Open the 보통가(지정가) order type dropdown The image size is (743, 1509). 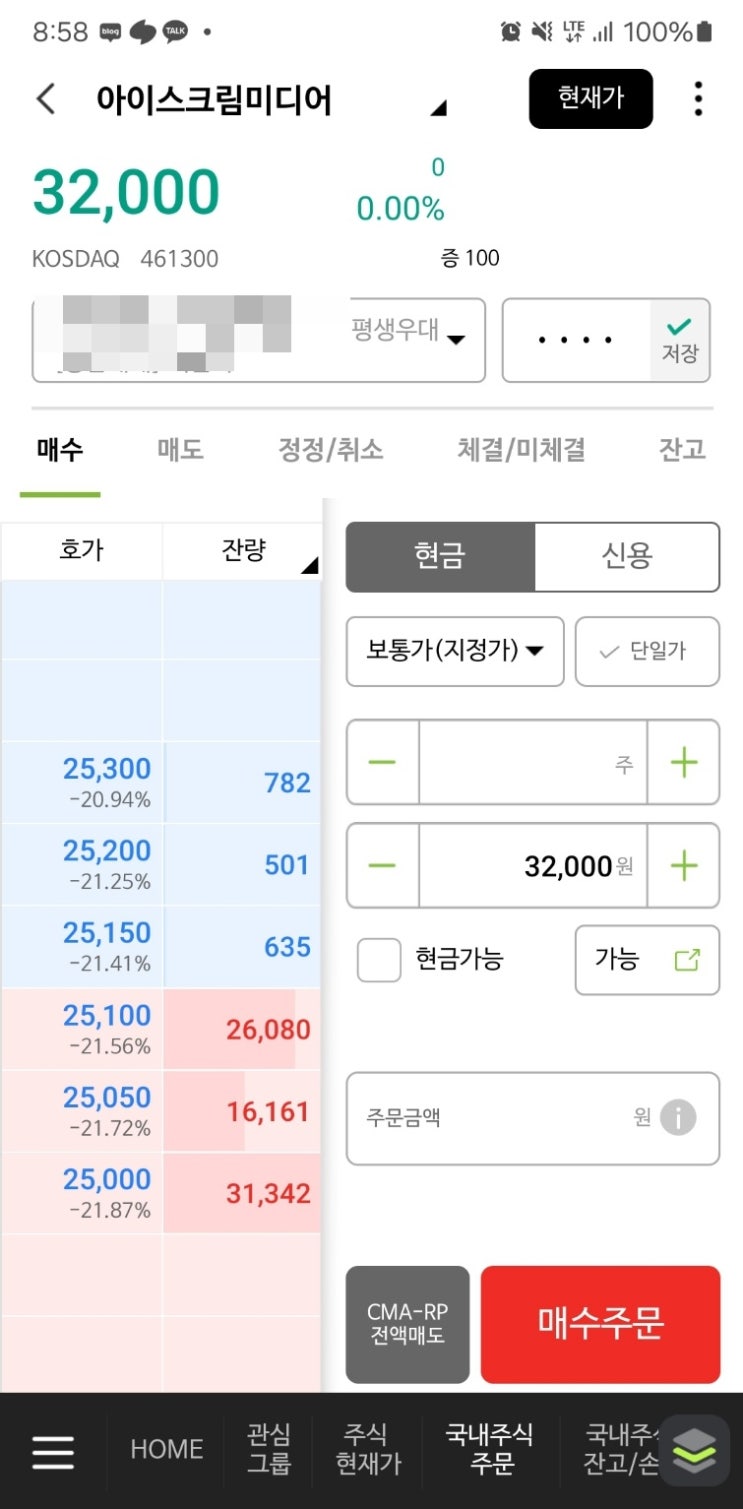point(455,652)
